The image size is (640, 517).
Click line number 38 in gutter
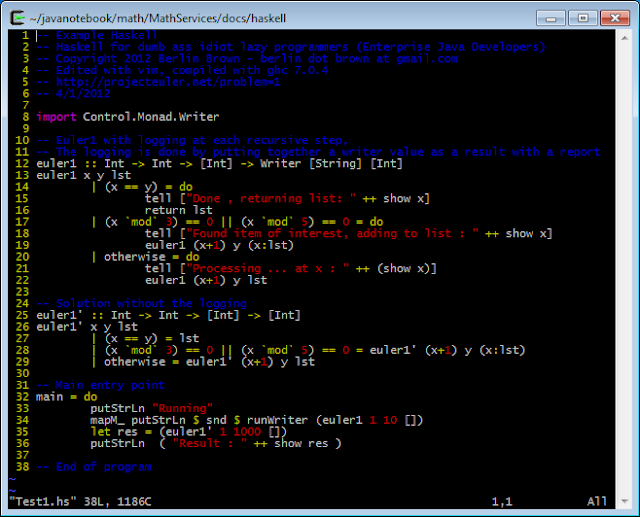pos(22,467)
